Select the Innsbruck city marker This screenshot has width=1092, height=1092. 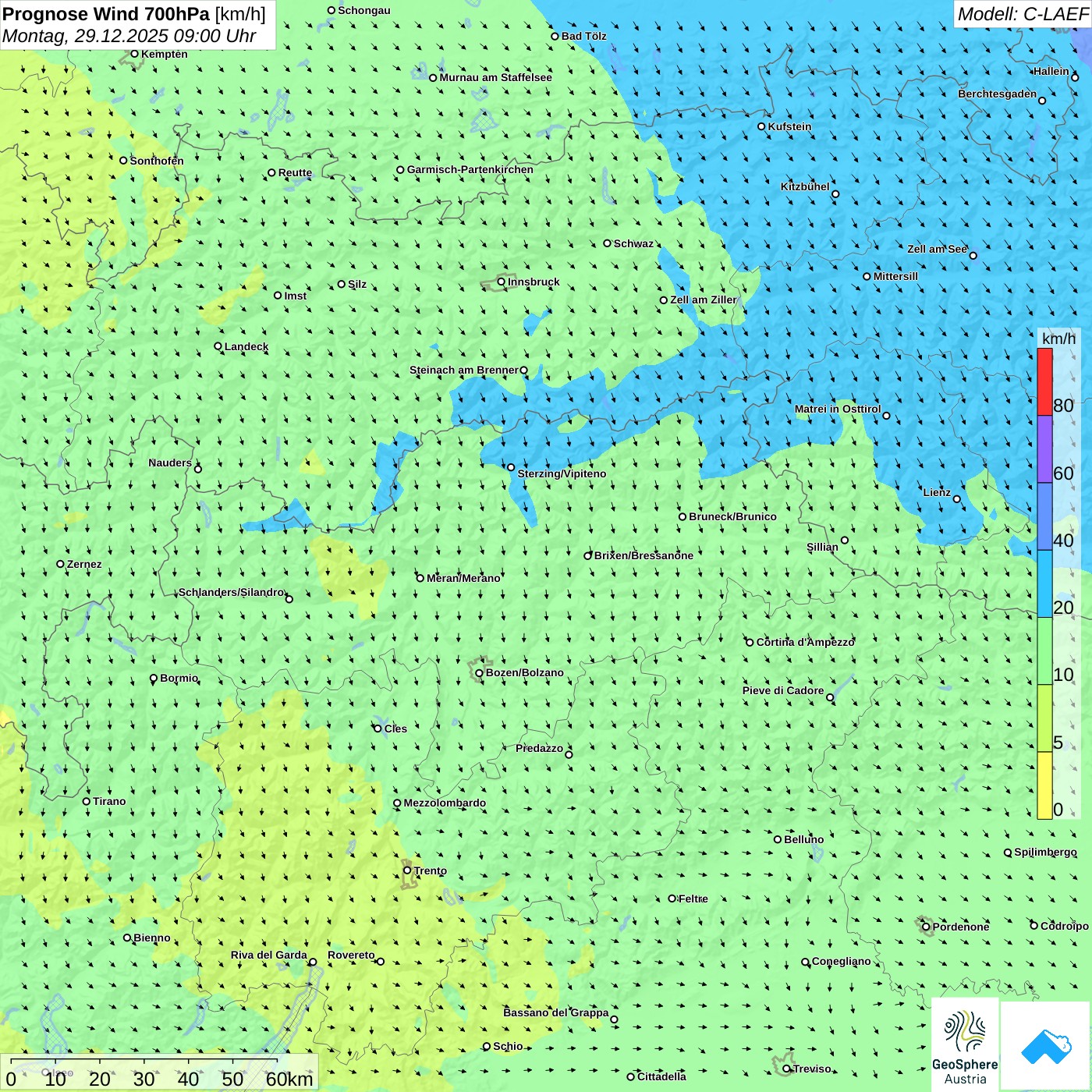(502, 282)
